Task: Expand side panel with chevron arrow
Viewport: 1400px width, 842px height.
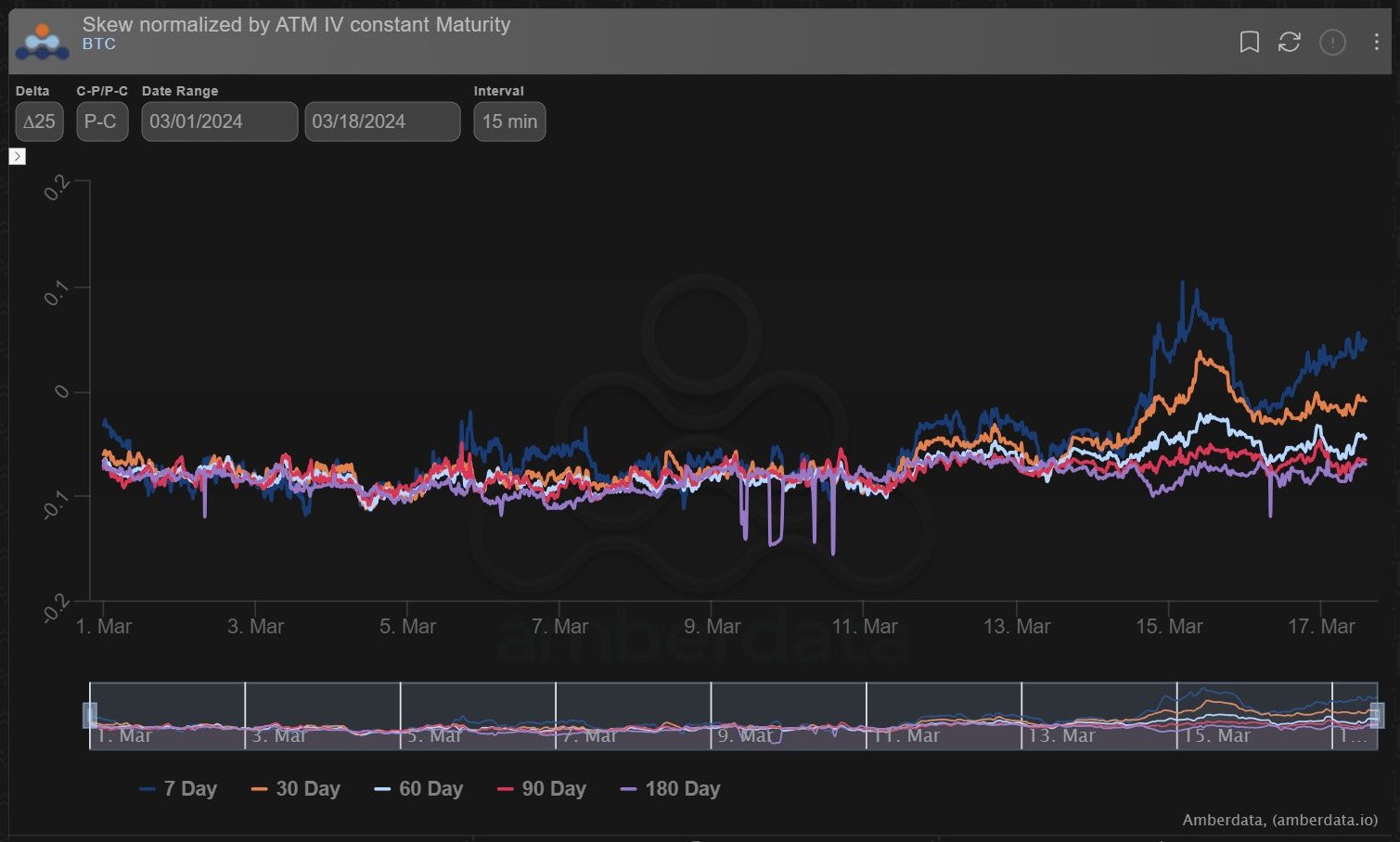Action: coord(17,157)
